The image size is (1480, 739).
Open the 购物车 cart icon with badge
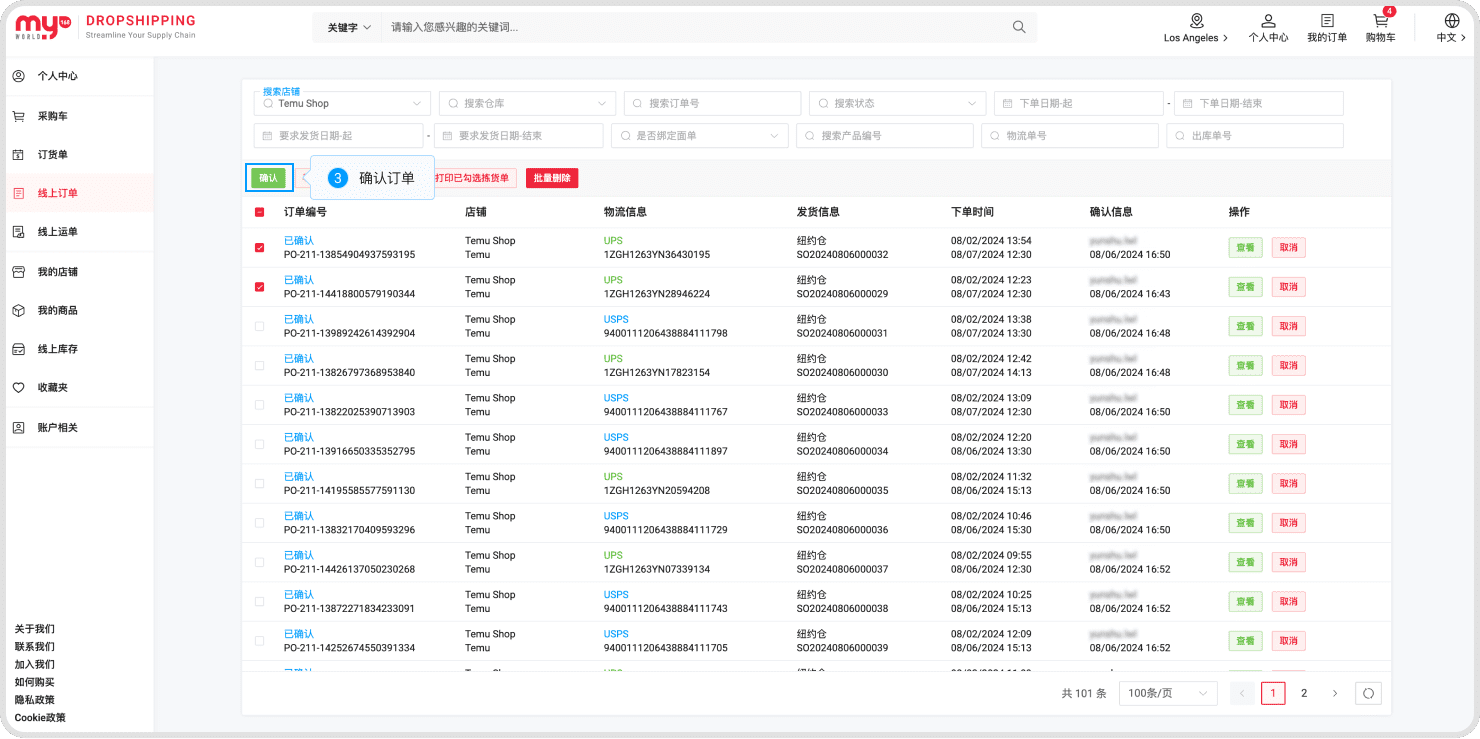[x=1381, y=28]
